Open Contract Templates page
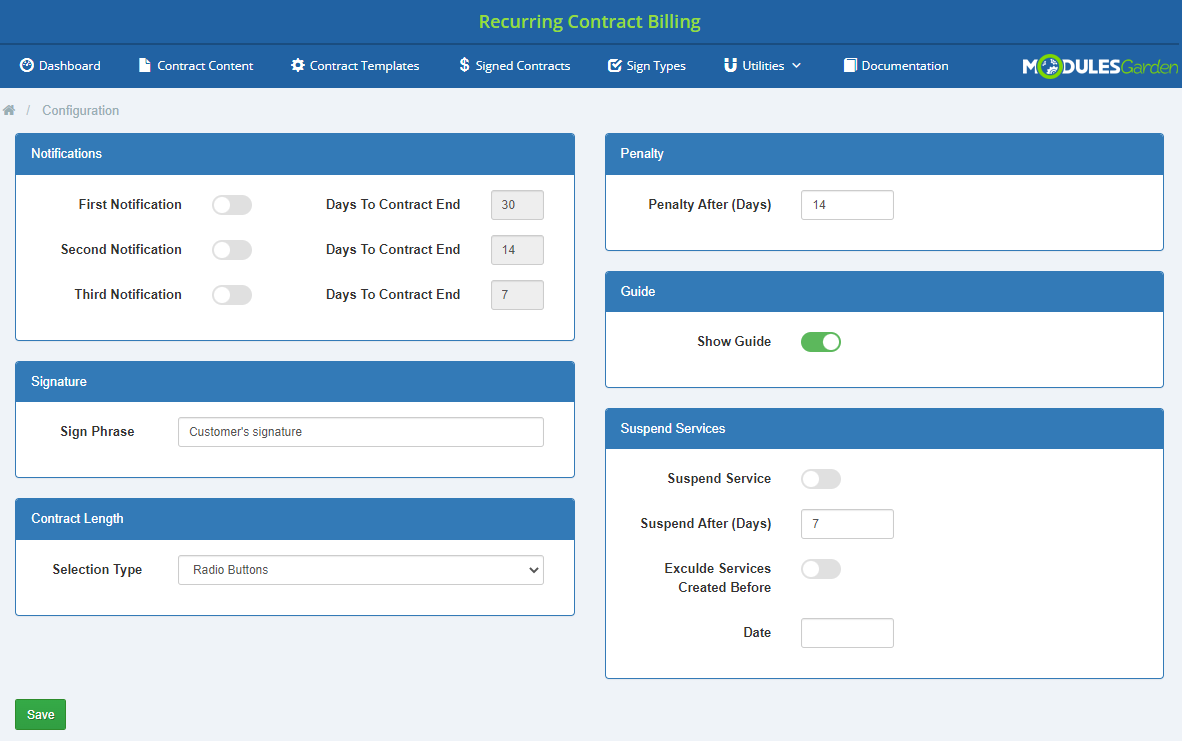This screenshot has height=741, width=1182. tap(355, 66)
